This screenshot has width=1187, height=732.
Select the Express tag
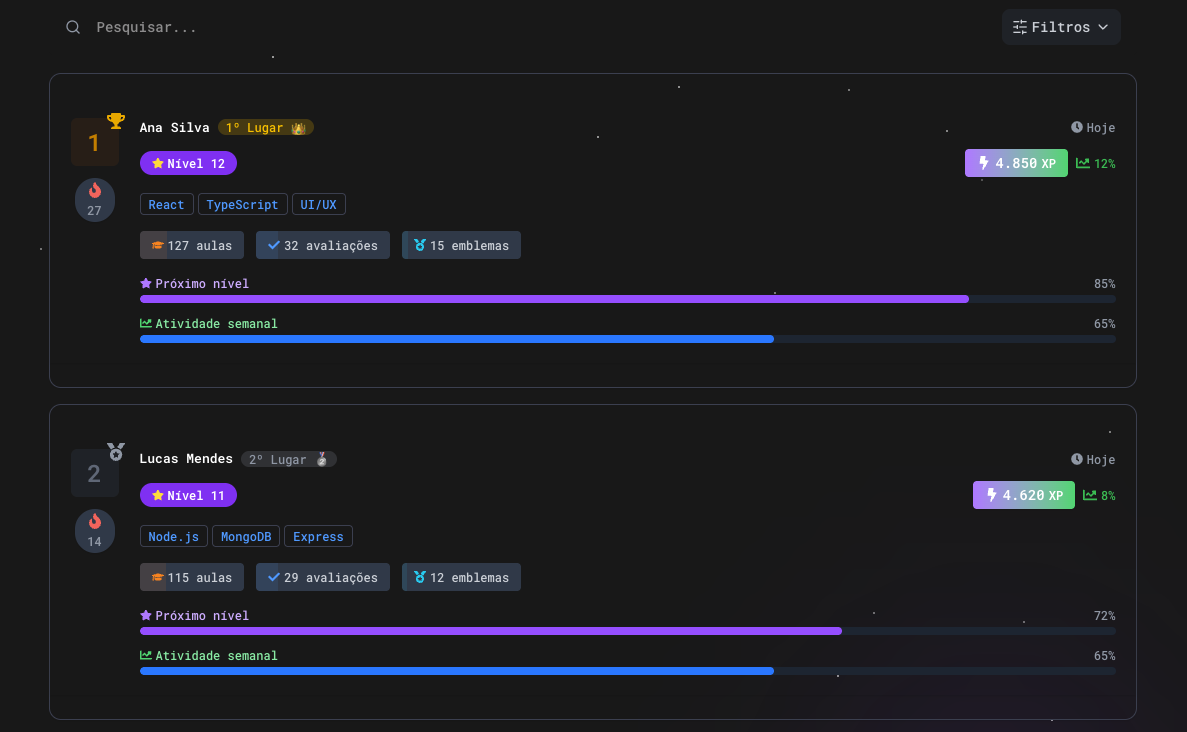pyautogui.click(x=318, y=536)
